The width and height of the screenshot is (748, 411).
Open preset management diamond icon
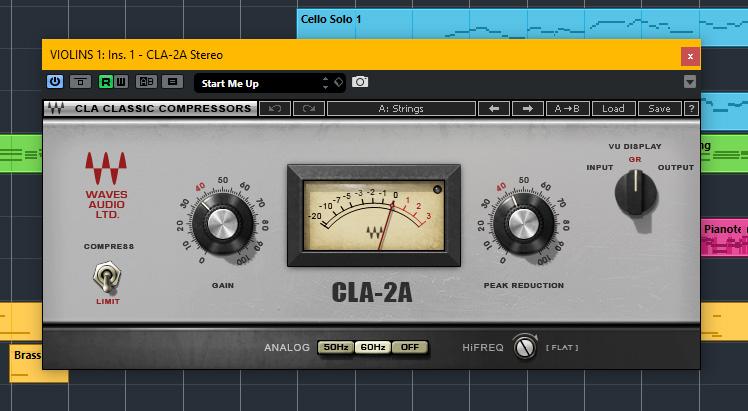pyautogui.click(x=338, y=82)
